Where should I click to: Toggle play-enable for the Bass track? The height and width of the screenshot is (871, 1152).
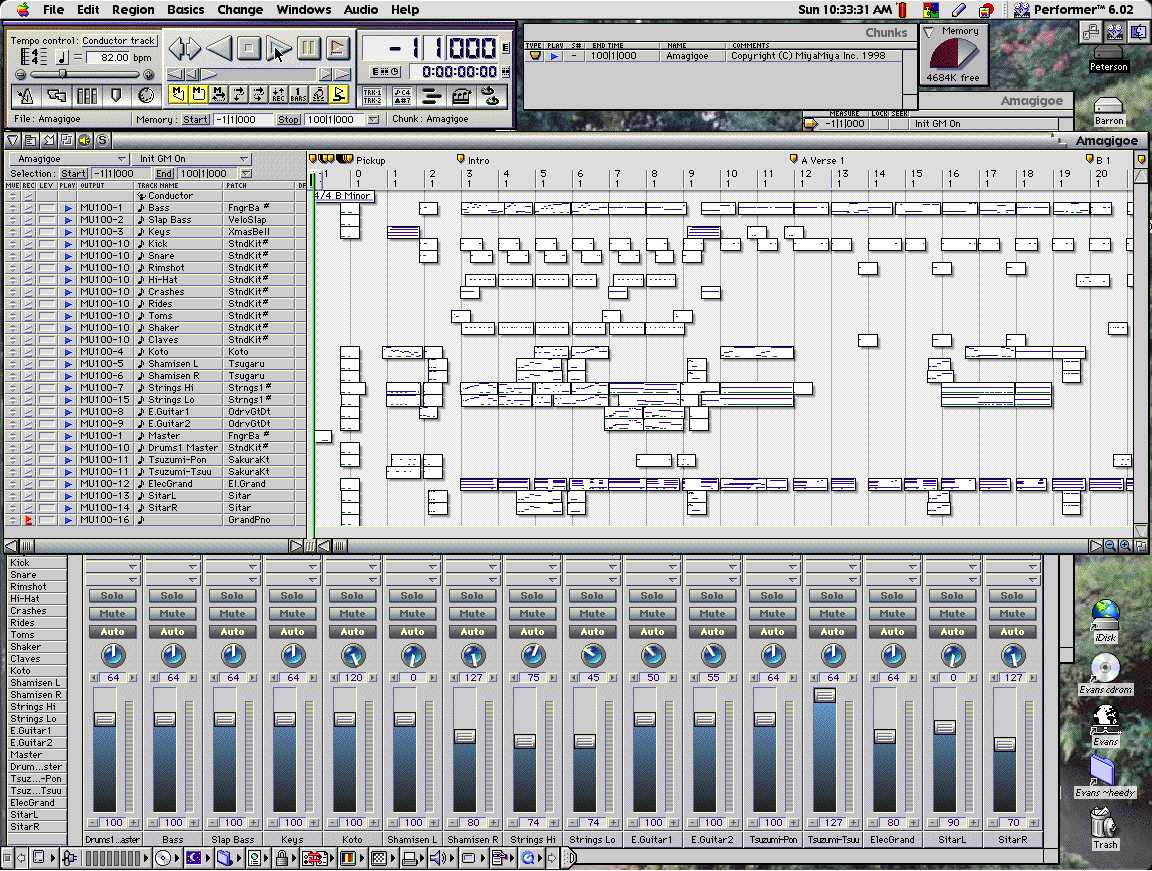[x=68, y=208]
